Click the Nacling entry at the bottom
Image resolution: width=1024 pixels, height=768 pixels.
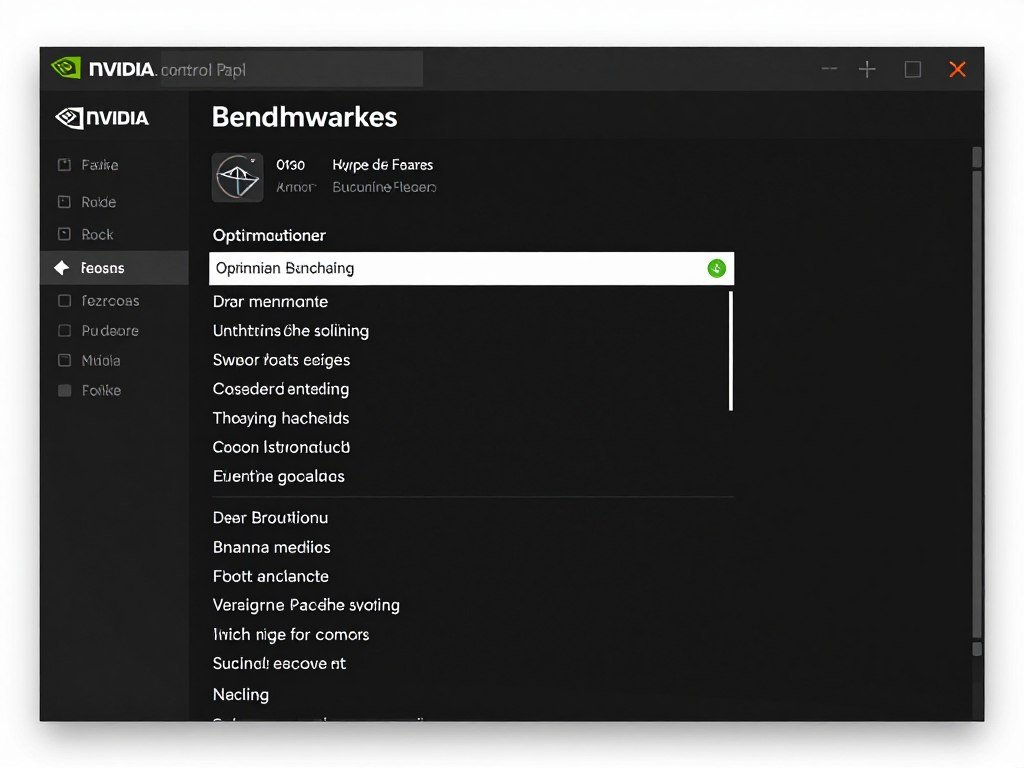(x=241, y=694)
